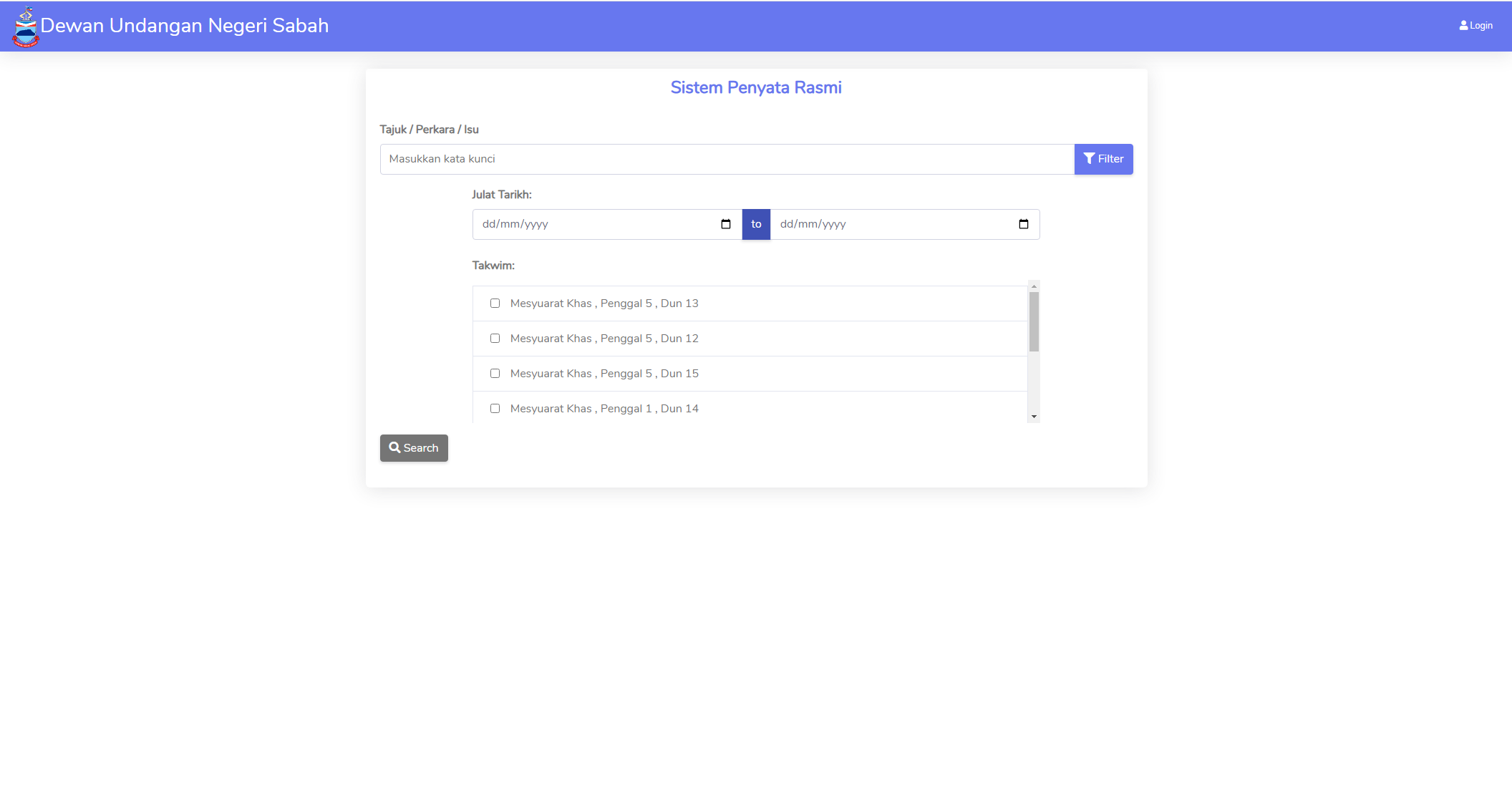The height and width of the screenshot is (791, 1512).
Task: Open the end date calendar picker icon
Action: pyautogui.click(x=1023, y=224)
